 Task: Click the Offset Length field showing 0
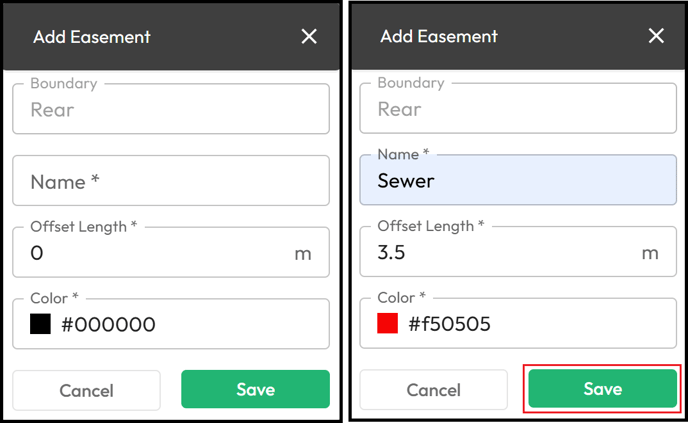click(x=171, y=252)
